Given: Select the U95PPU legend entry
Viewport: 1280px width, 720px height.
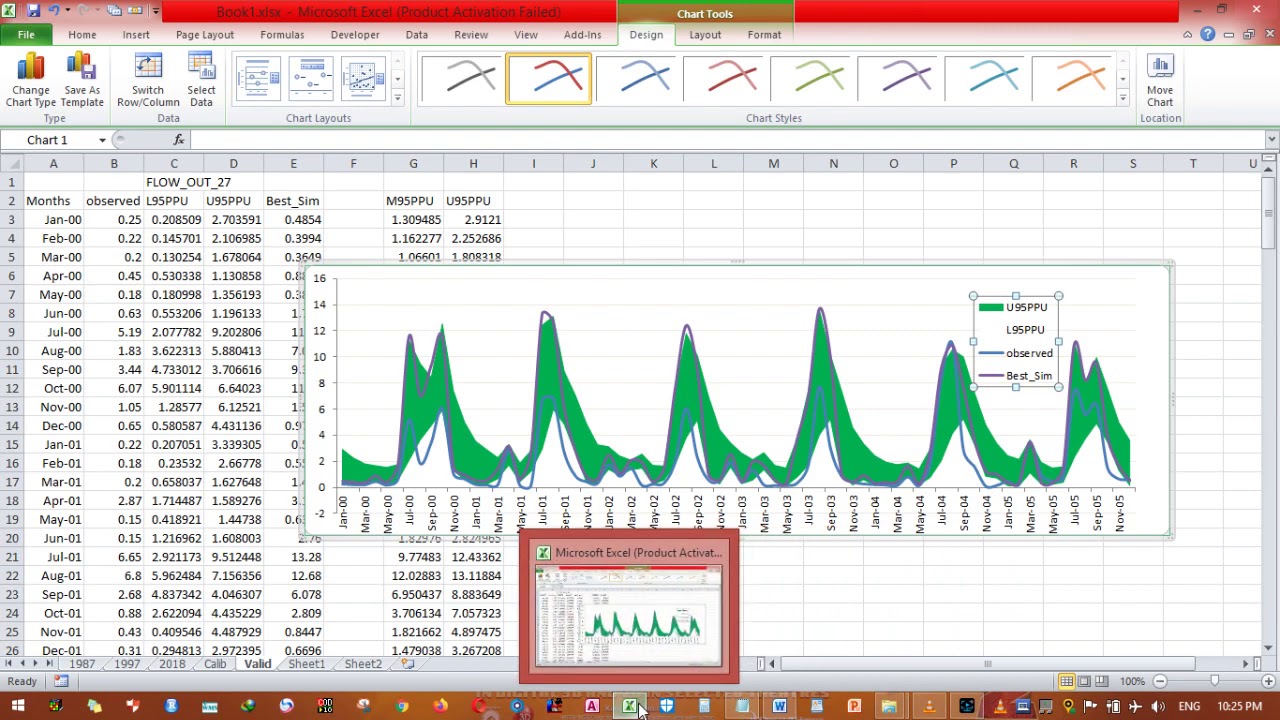Looking at the screenshot, I should (1015, 307).
